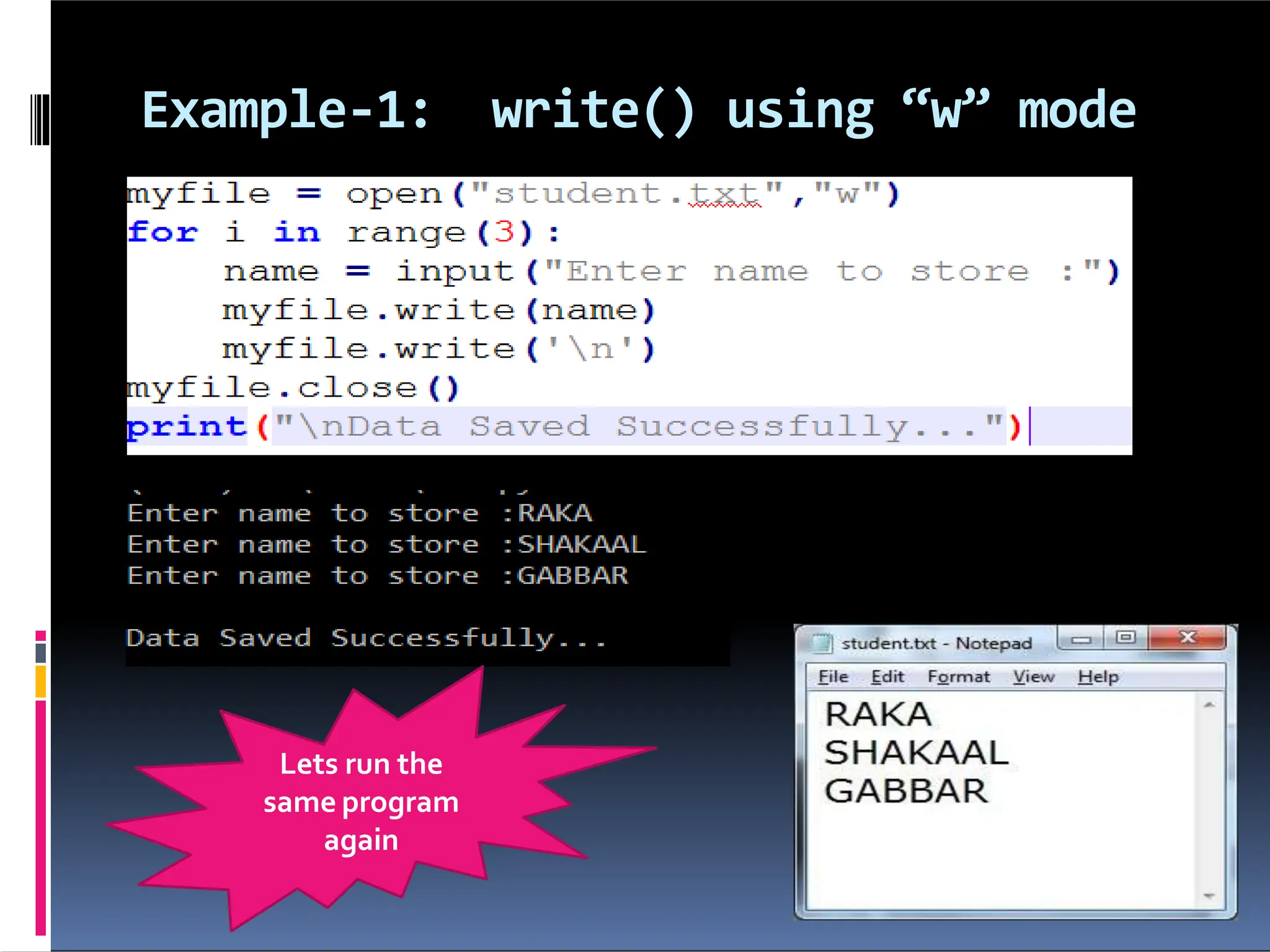Click the 'Example-1: write() using "w" mode' heading
Viewport: 1270px width, 952px height.
pyautogui.click(x=639, y=110)
